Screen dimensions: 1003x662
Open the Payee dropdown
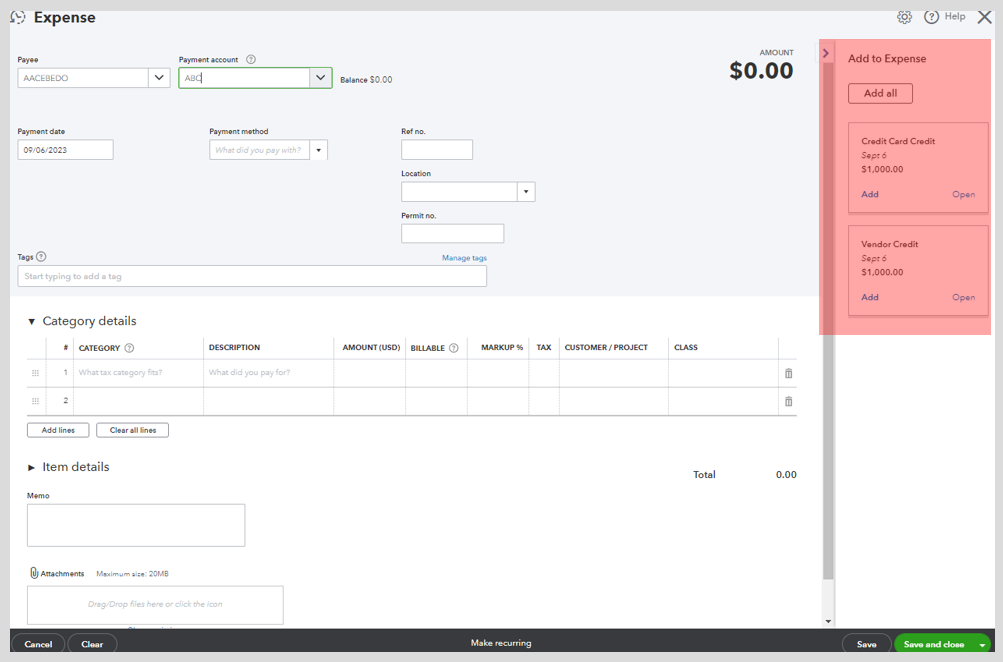(x=159, y=77)
